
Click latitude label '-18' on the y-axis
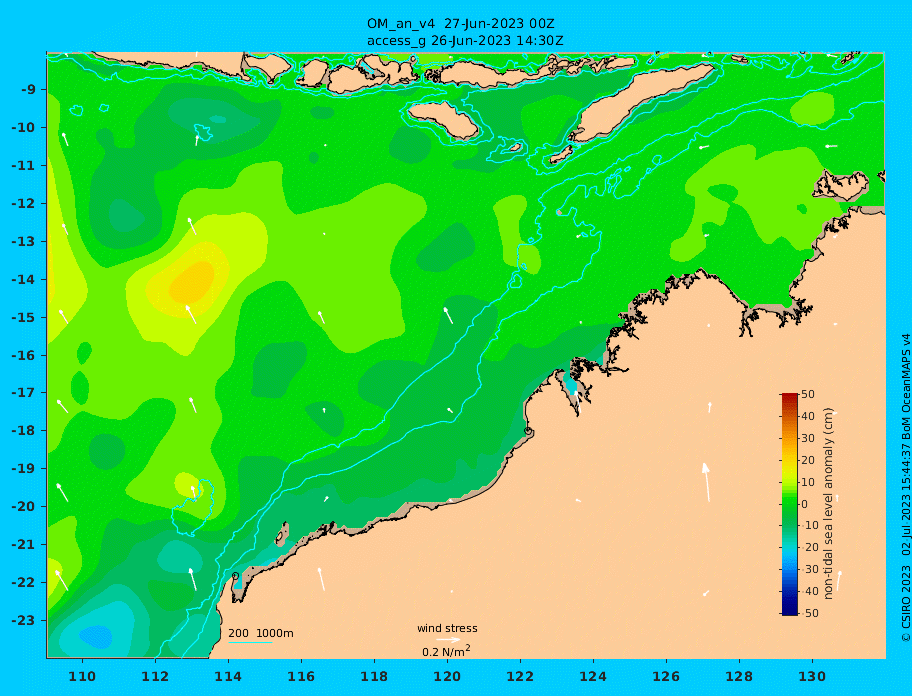click(23, 431)
